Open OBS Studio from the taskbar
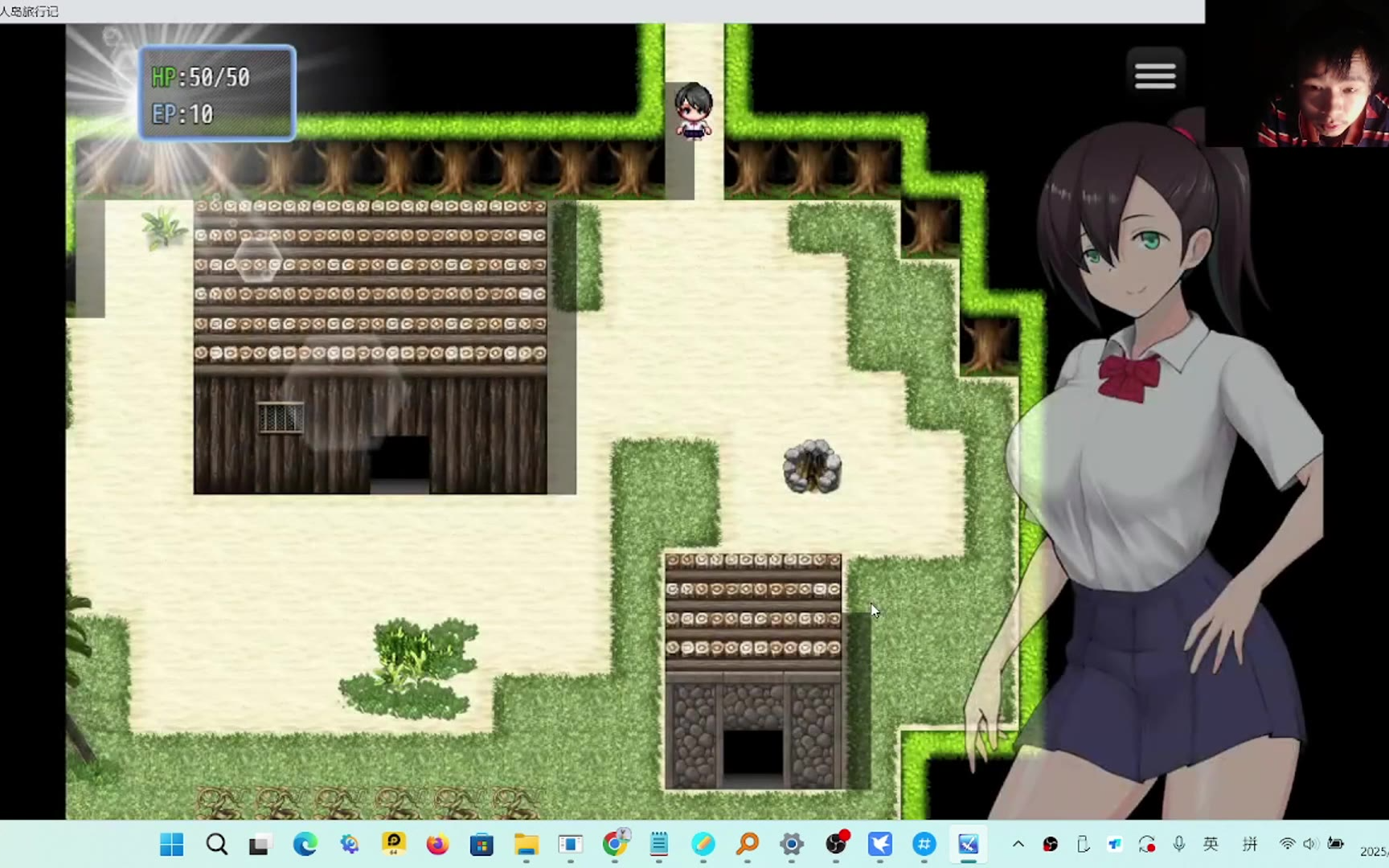Screen dimensions: 1389x868 point(836,844)
